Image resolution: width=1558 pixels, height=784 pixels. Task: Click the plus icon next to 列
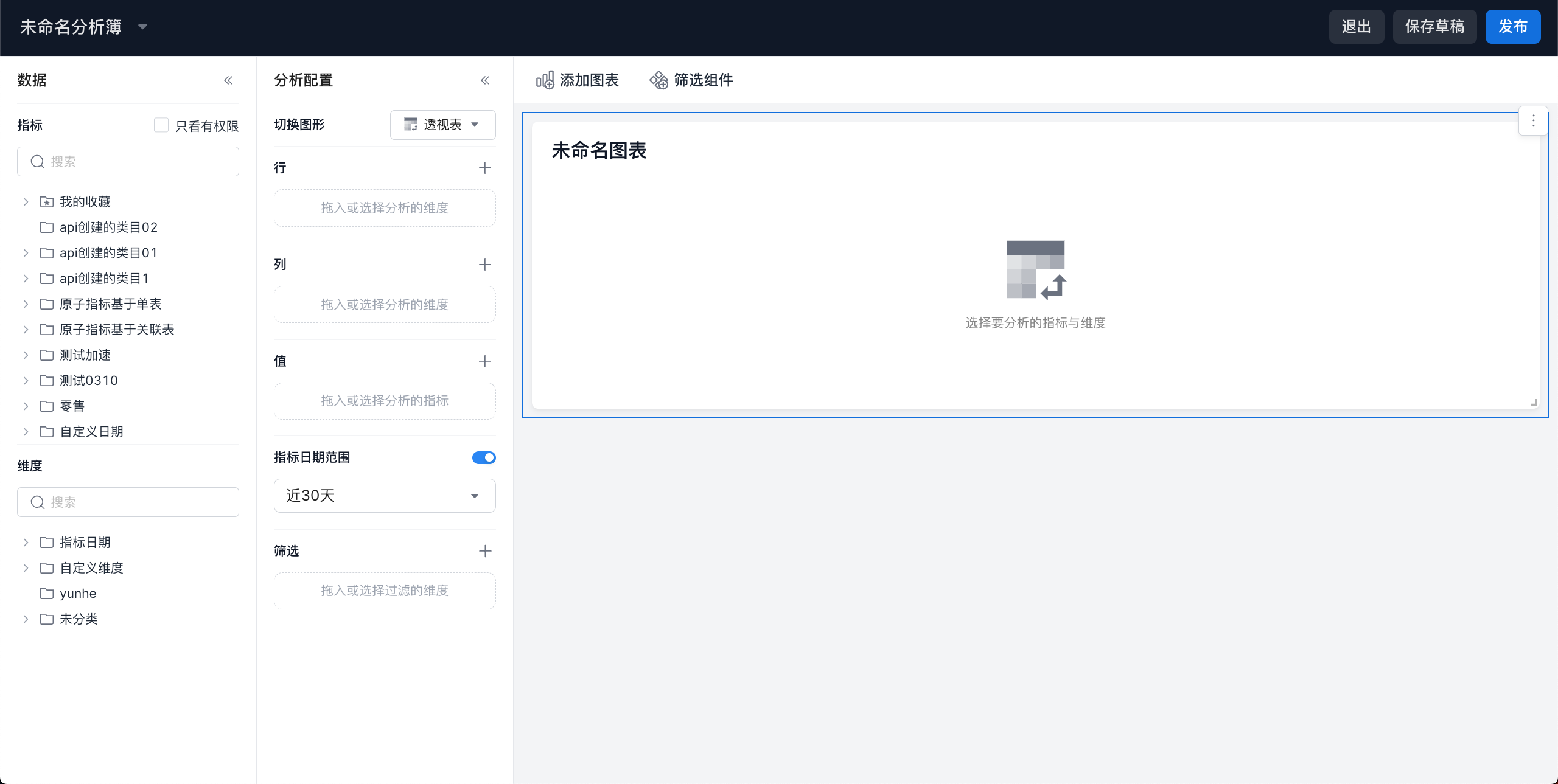[485, 265]
